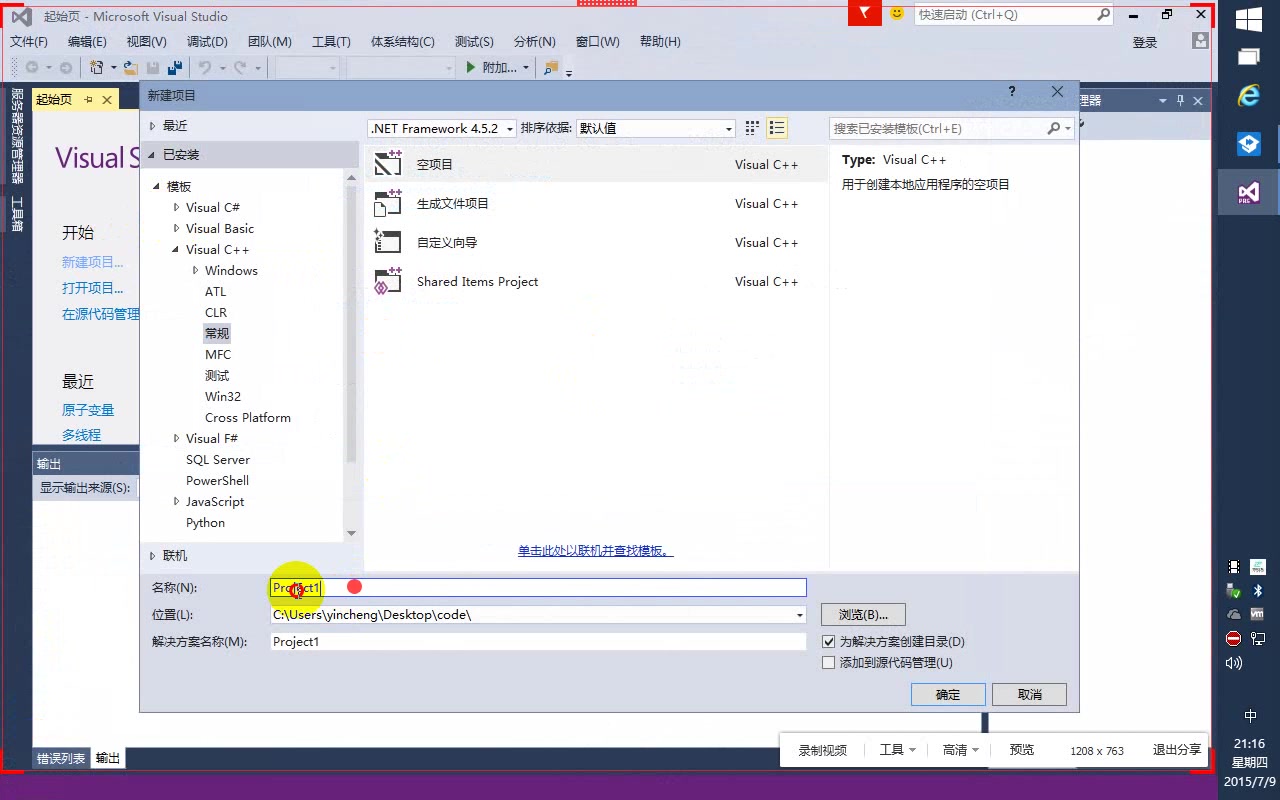Screen dimensions: 1280x800
Task: Expand the Visual C# node
Action: point(176,207)
